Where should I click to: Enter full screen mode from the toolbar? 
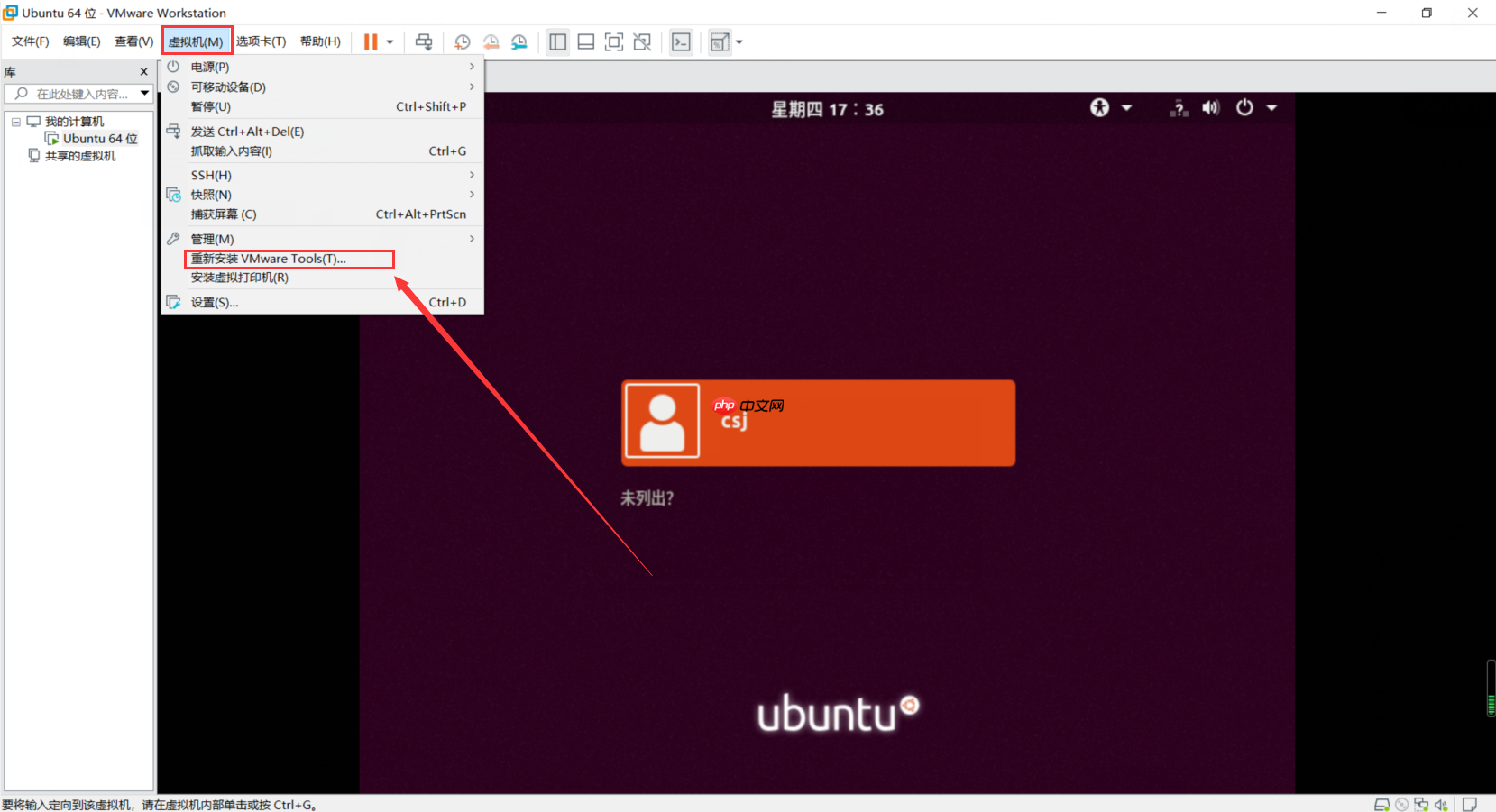point(614,41)
